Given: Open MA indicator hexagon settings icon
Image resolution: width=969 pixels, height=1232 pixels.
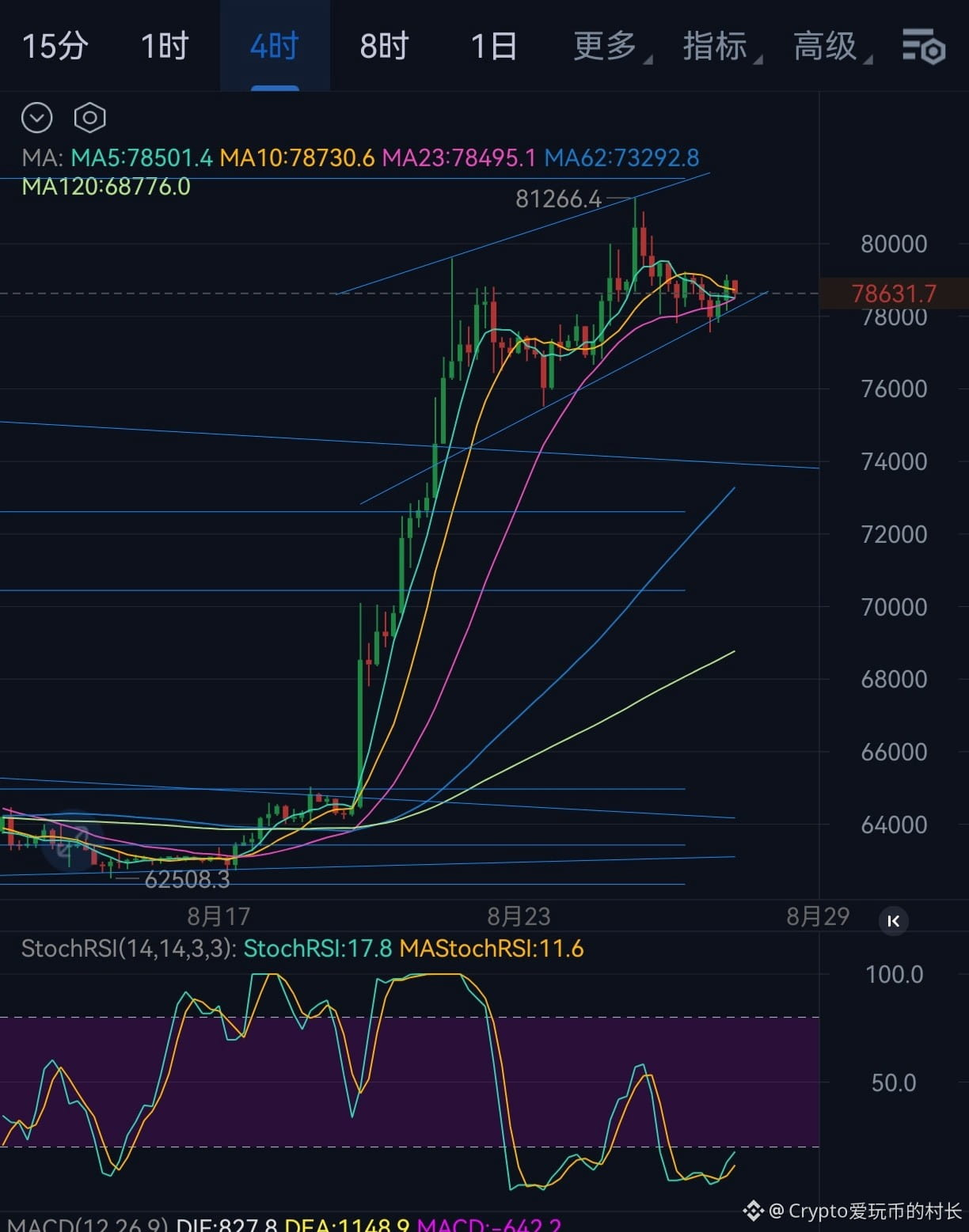Looking at the screenshot, I should click(x=90, y=118).
